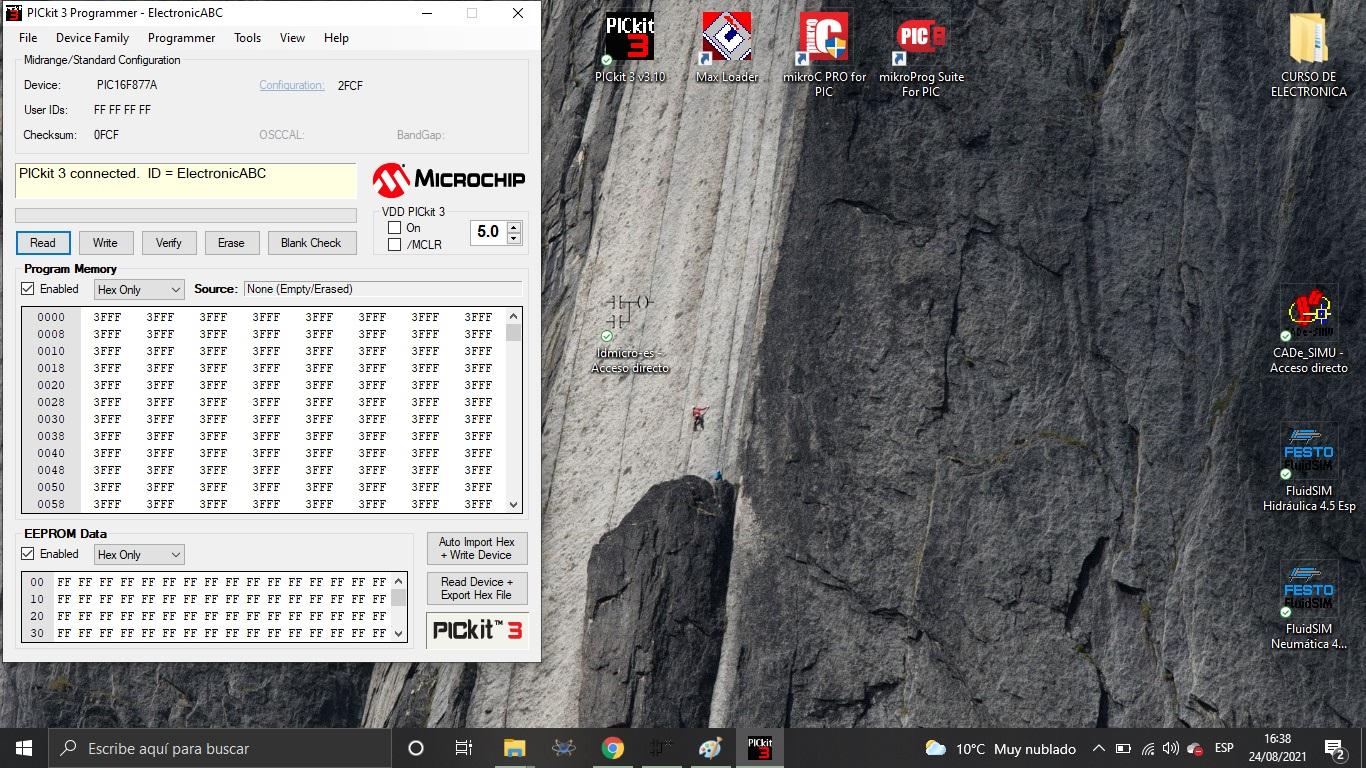Image resolution: width=1366 pixels, height=768 pixels.
Task: Open the Device Family menu
Action: pyautogui.click(x=92, y=38)
